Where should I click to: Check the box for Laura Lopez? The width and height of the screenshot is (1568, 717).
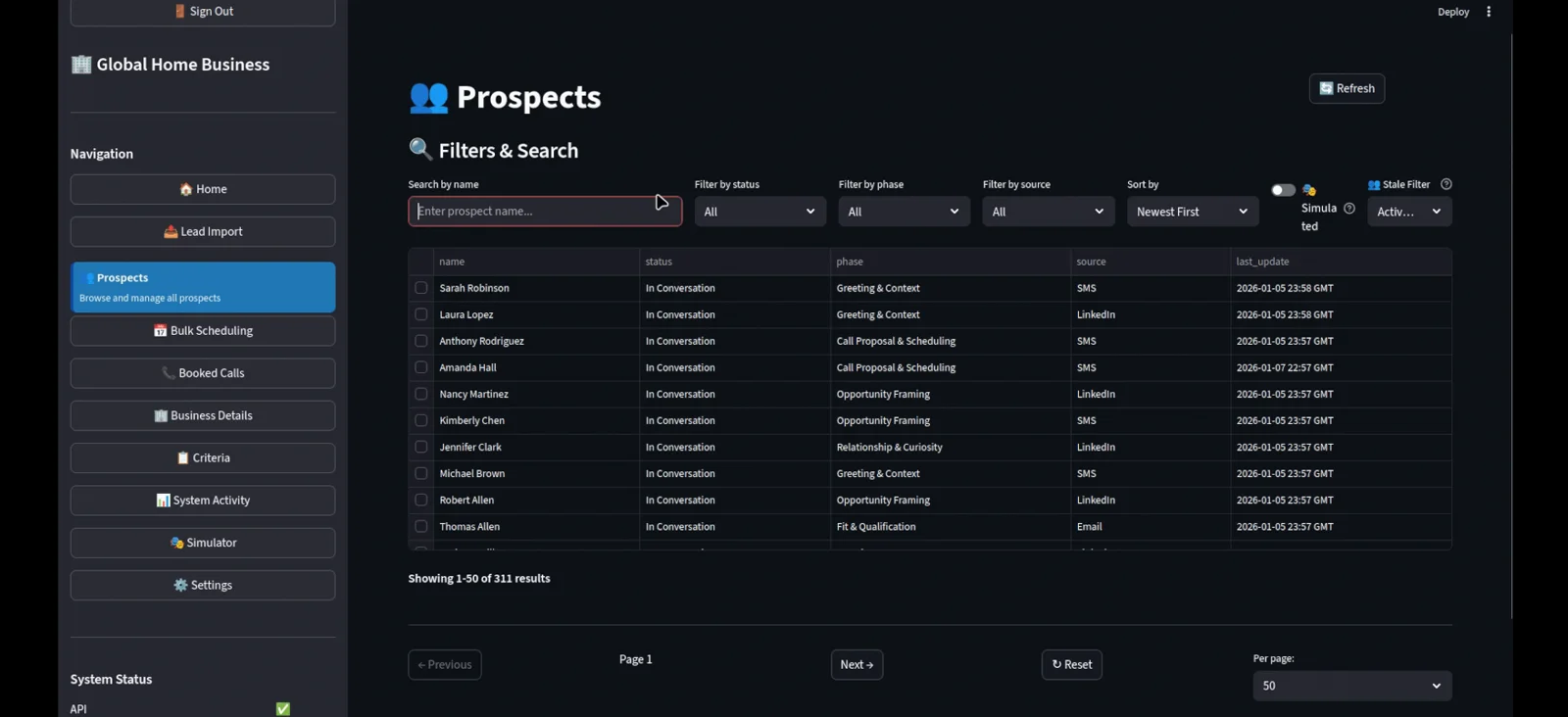[421, 314]
